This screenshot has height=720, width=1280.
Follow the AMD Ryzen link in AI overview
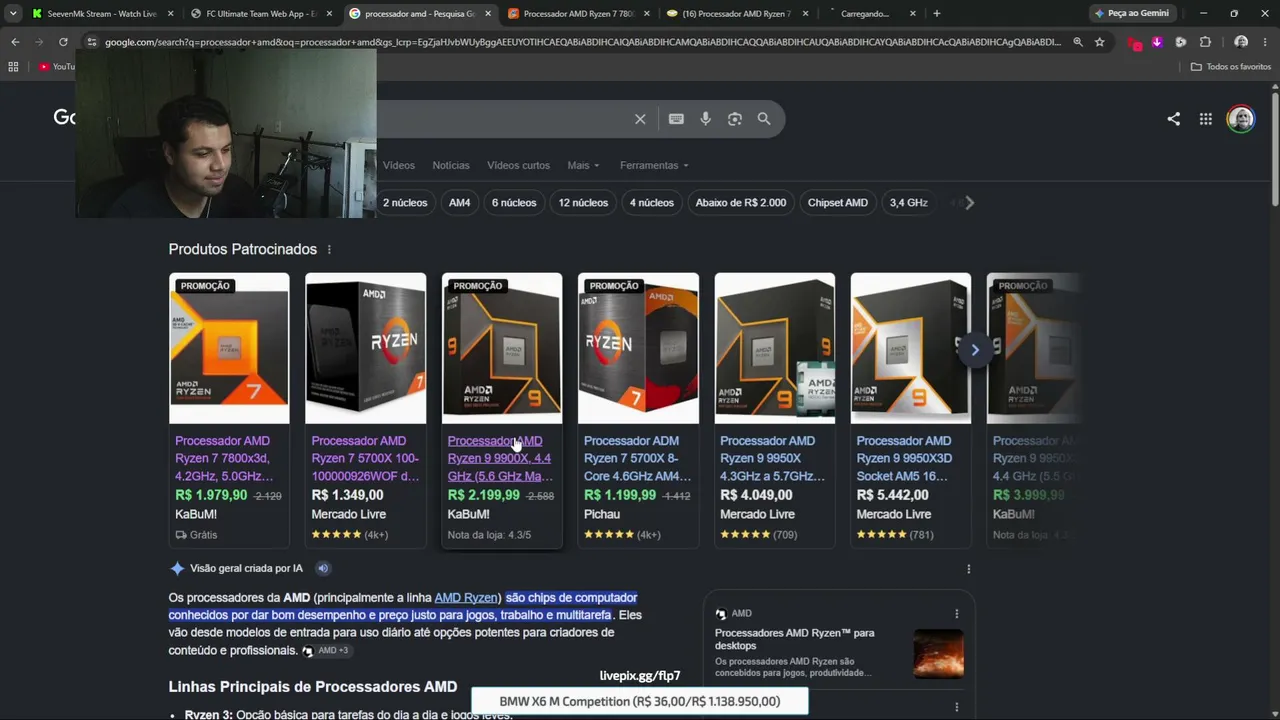(x=466, y=598)
